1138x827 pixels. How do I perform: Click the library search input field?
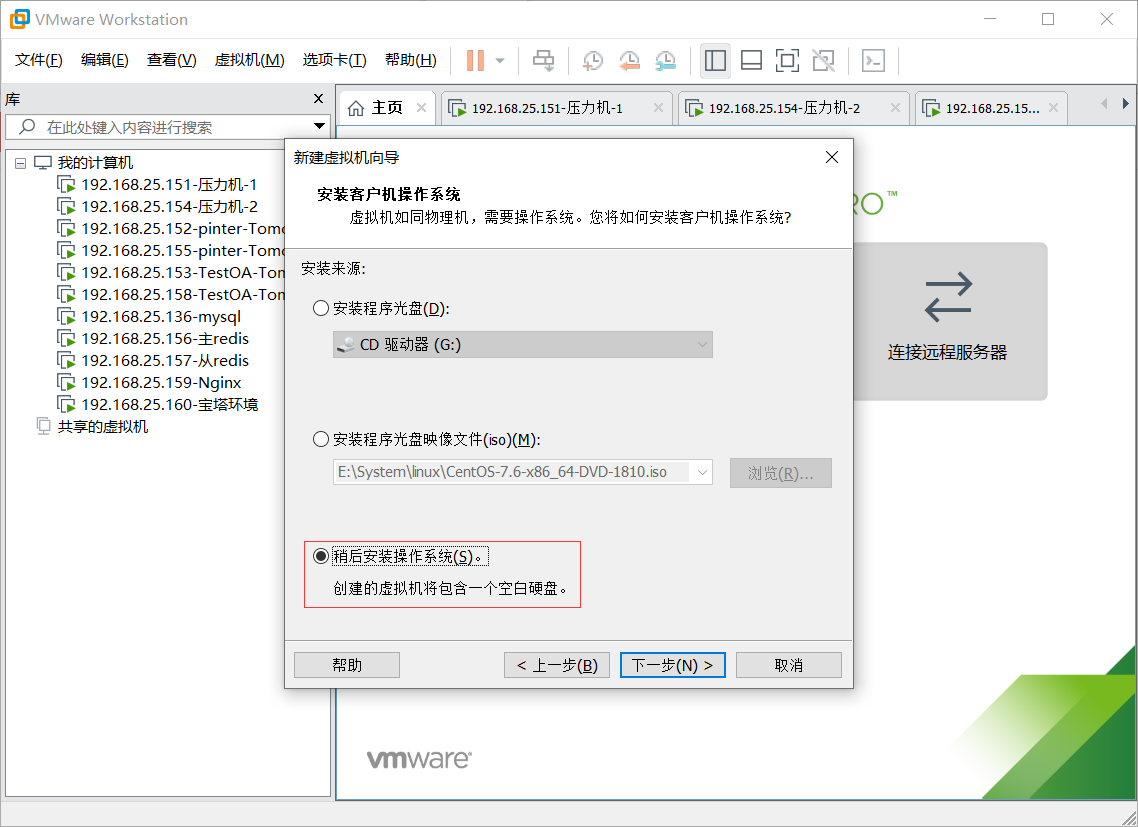168,127
